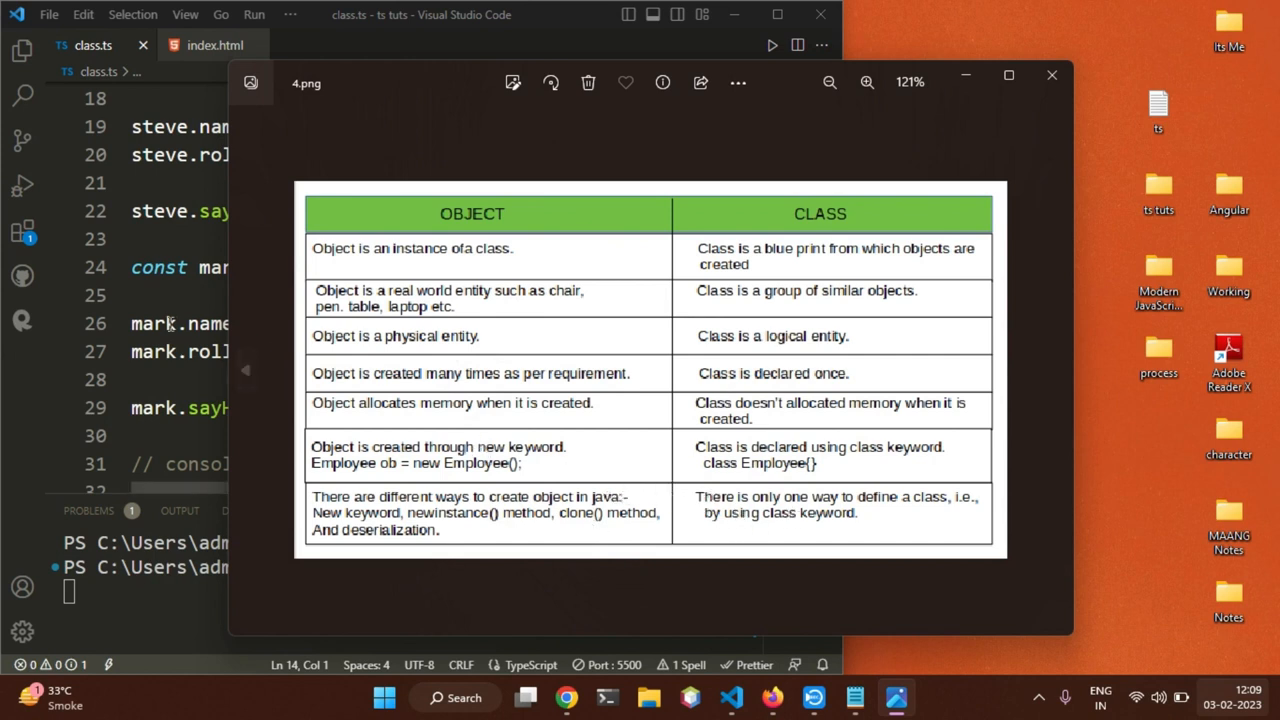The width and height of the screenshot is (1280, 720).
Task: Open the Photos See more ellipsis menu
Action: click(x=738, y=83)
